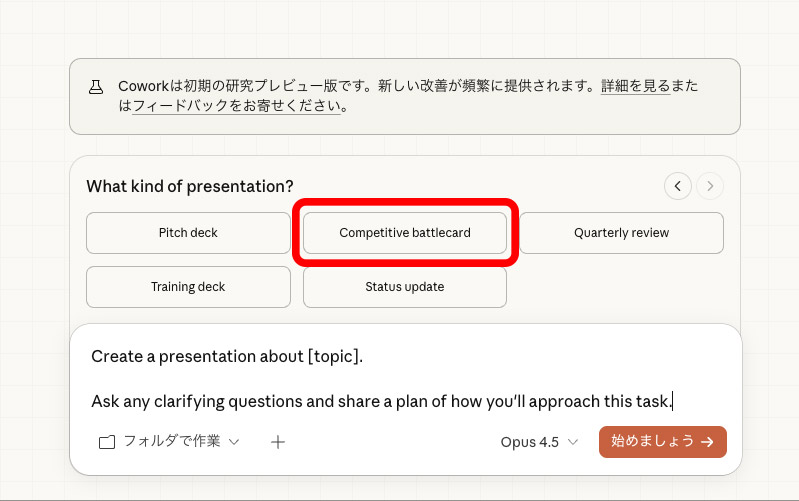Screen dimensions: 799x501
Task: Expand the フォルダで作業 dropdown
Action: pos(170,441)
